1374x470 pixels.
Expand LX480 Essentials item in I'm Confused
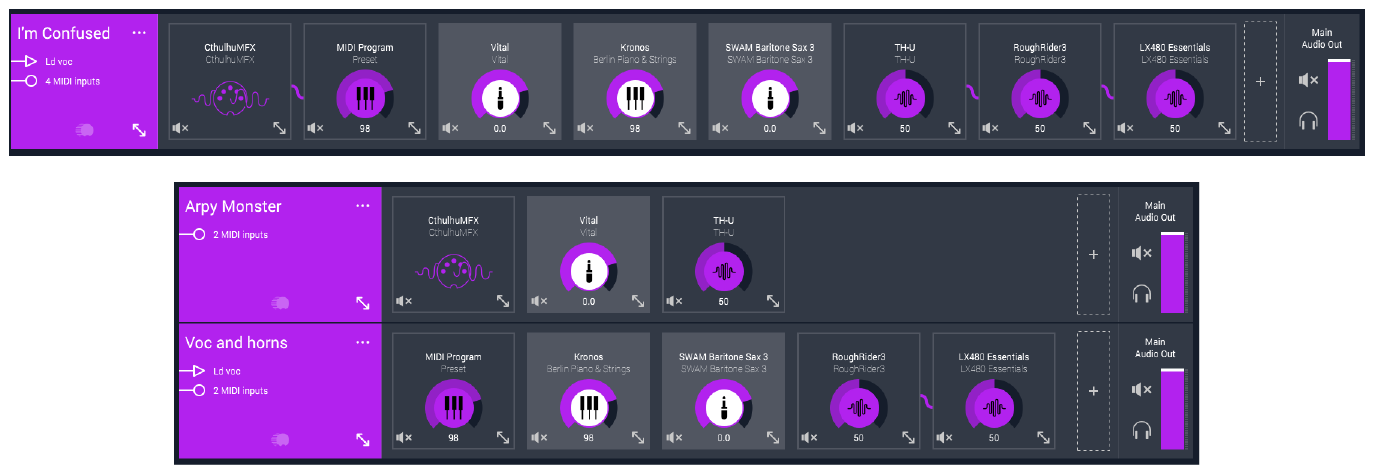[x=1224, y=128]
